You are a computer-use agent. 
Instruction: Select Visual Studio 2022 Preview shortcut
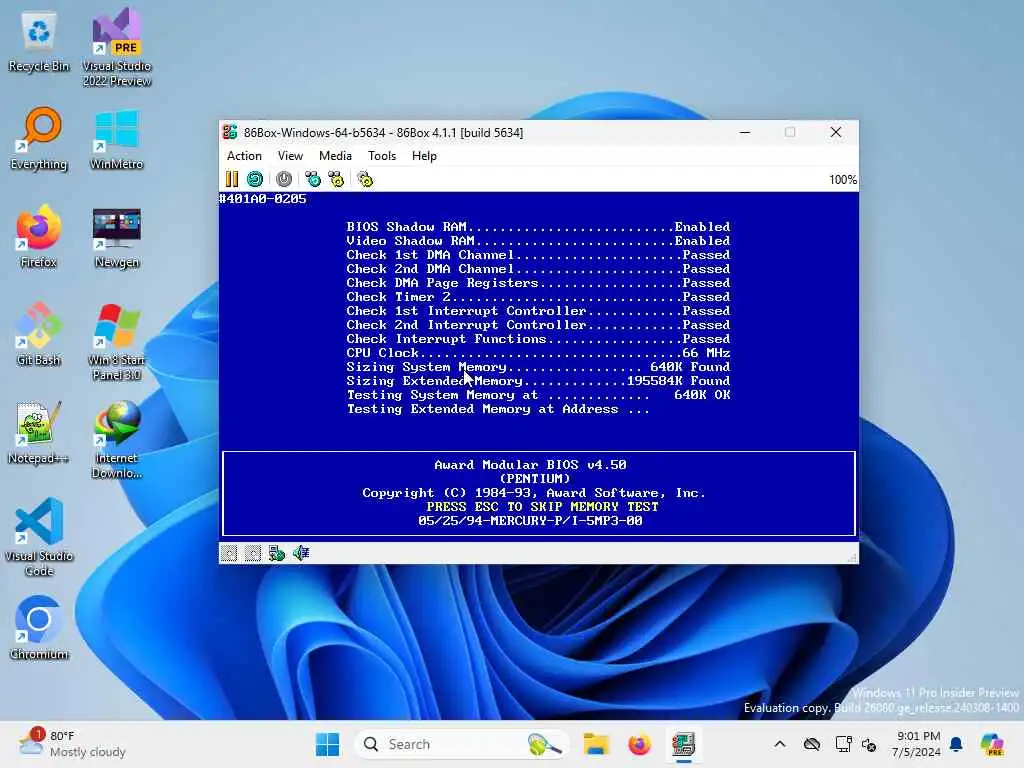(117, 47)
